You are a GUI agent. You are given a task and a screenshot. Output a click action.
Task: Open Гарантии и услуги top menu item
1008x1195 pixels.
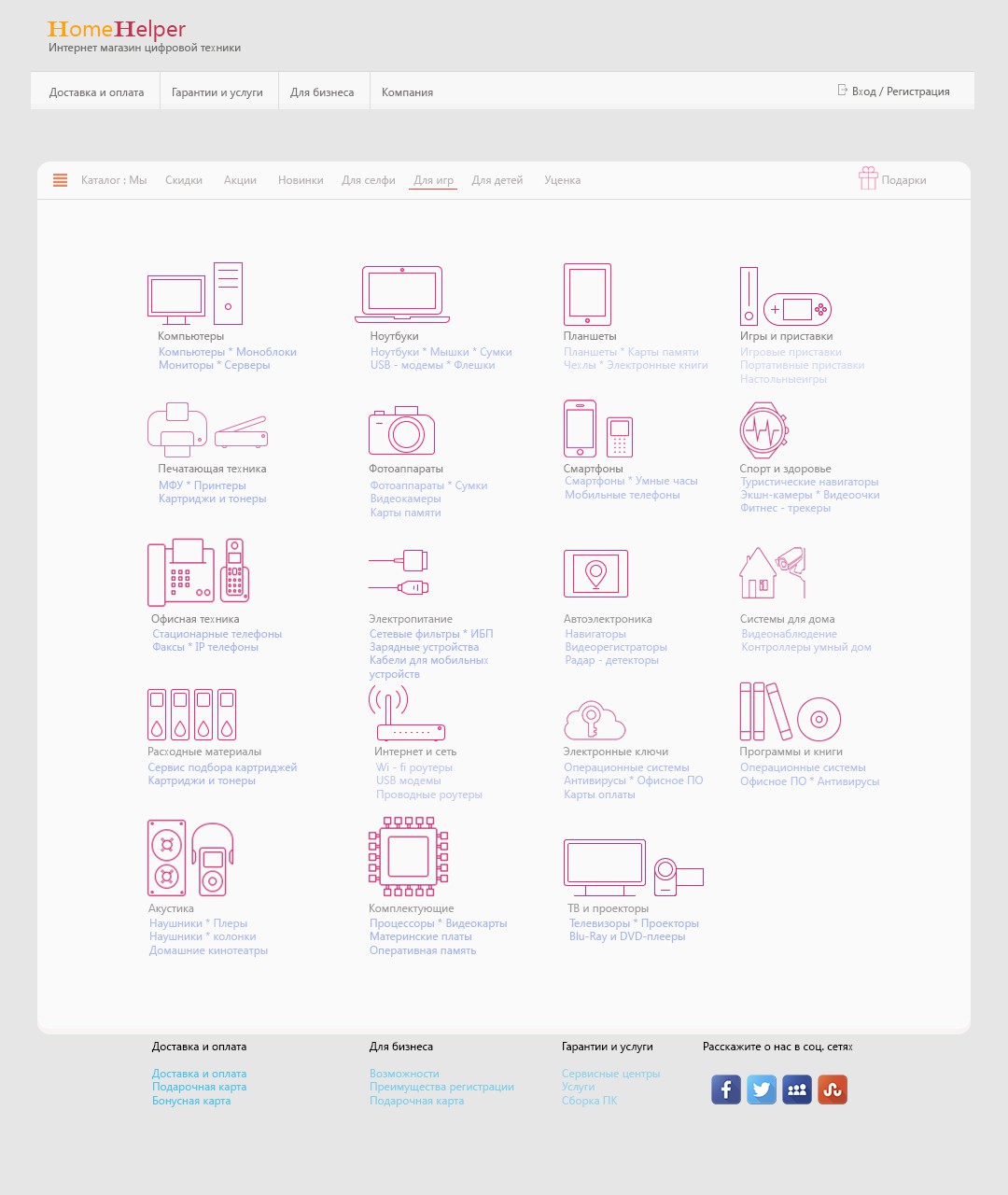(x=217, y=92)
